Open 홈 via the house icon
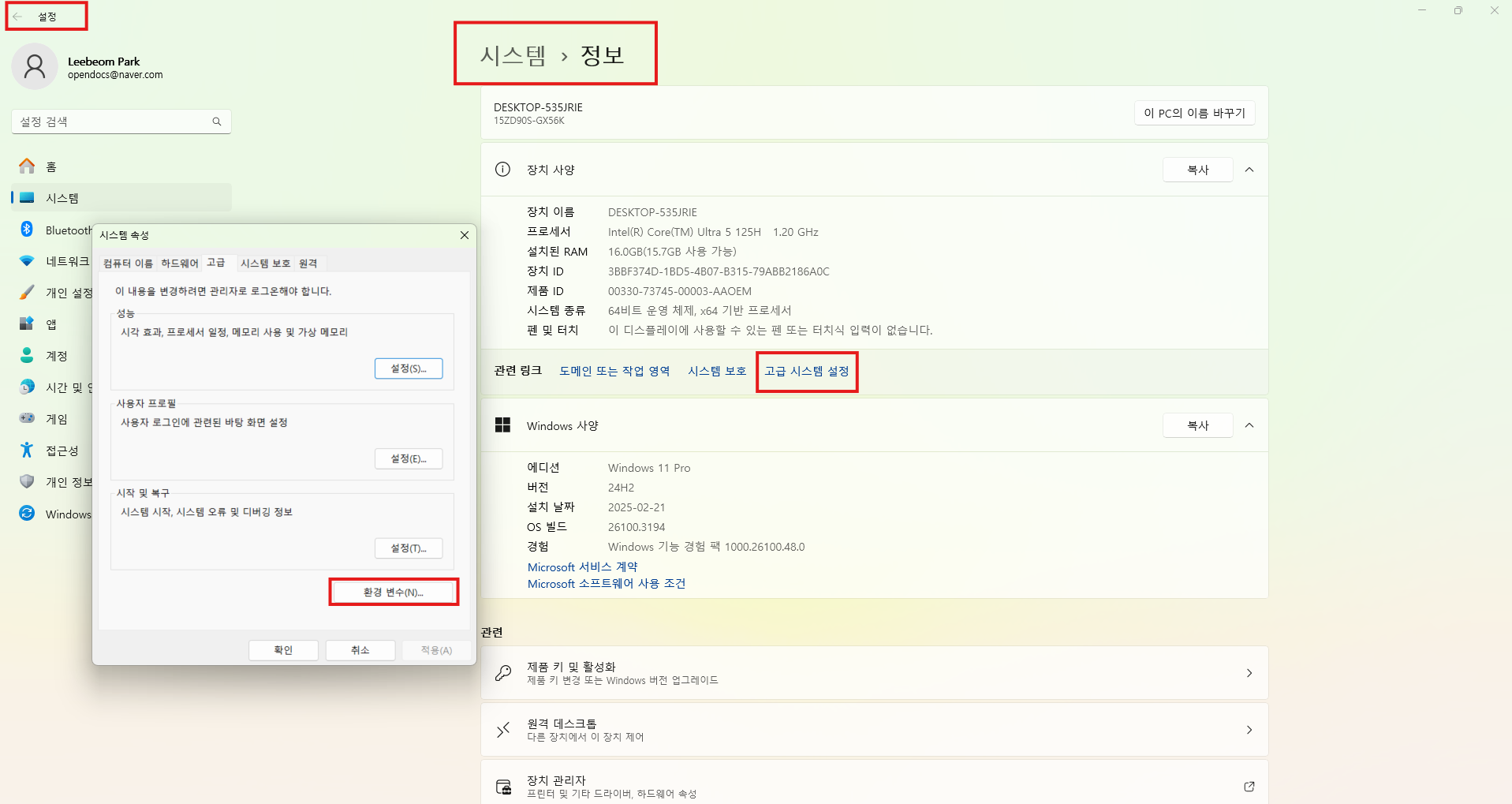 pos(27,166)
